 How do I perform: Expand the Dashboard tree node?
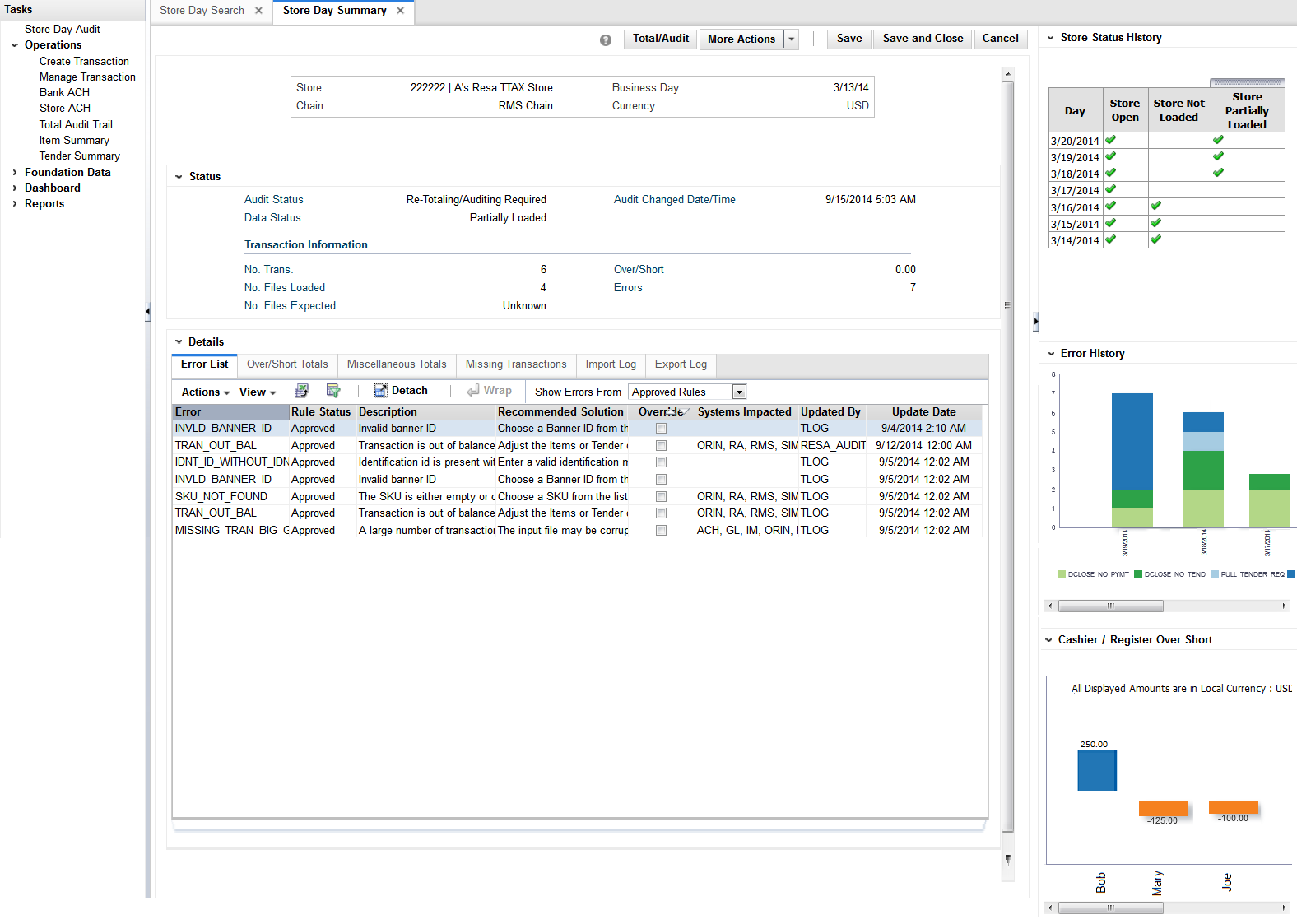point(15,188)
